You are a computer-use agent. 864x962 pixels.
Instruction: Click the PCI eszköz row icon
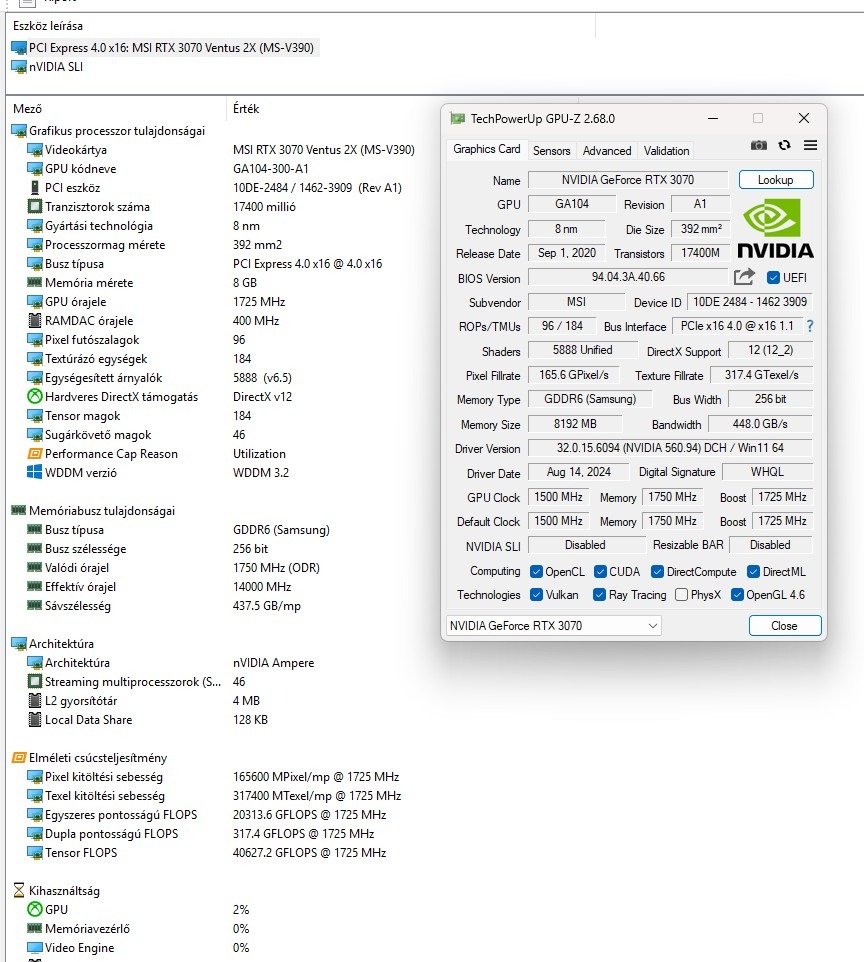coord(35,188)
